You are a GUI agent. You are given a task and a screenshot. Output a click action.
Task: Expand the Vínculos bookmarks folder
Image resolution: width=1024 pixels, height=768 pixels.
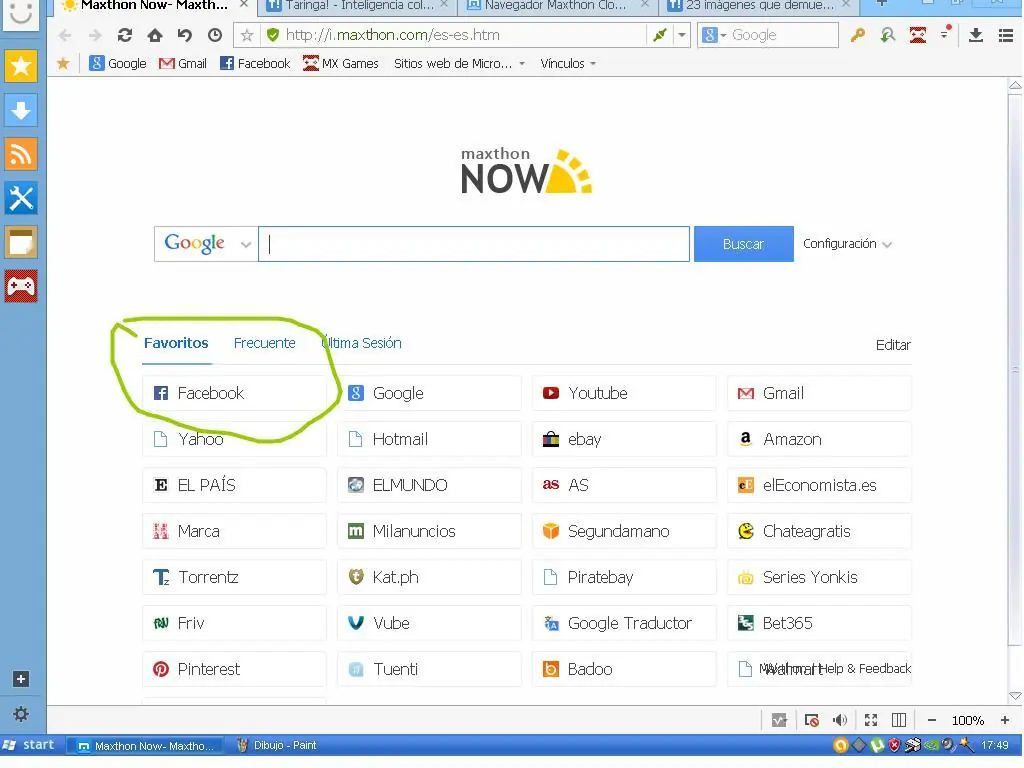[x=568, y=63]
